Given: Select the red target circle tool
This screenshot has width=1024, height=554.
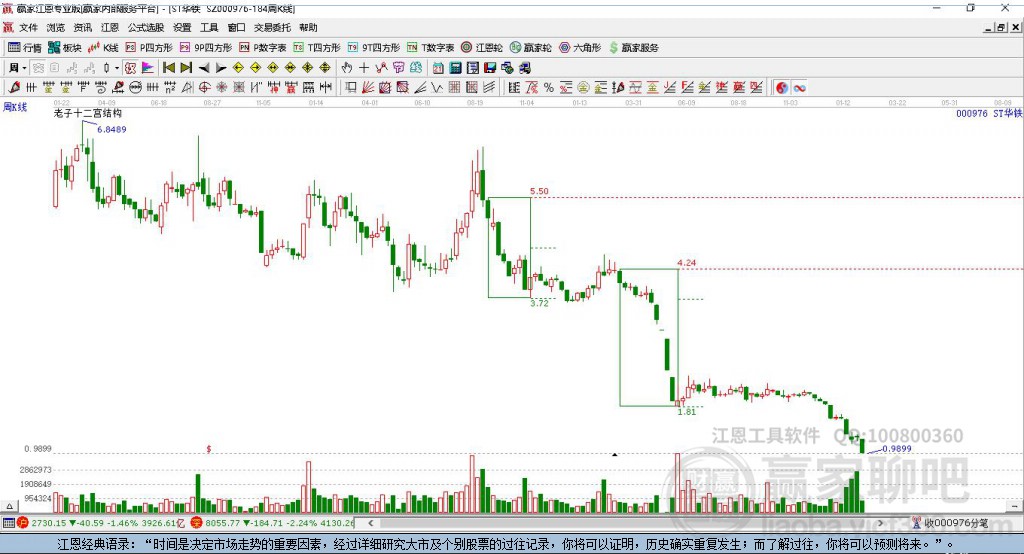Looking at the screenshot, I should 204,88.
